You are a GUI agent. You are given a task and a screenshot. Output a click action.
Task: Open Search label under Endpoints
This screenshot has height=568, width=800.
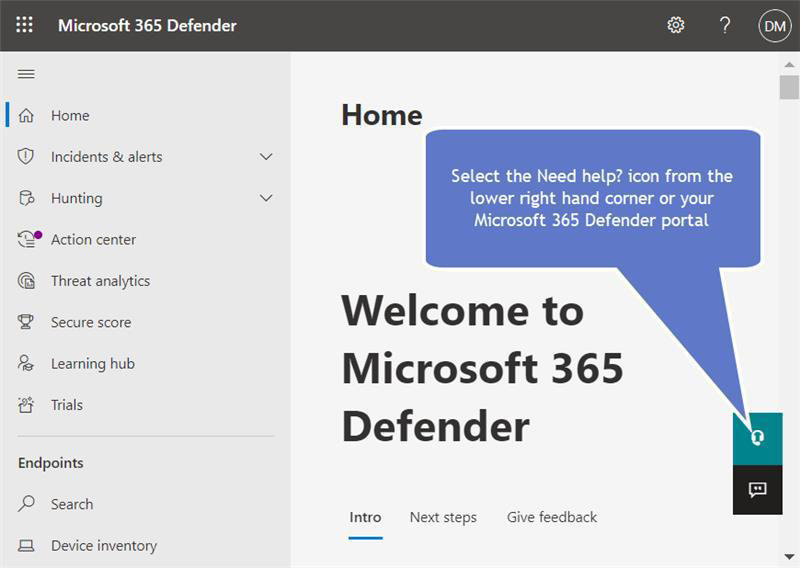[72, 504]
